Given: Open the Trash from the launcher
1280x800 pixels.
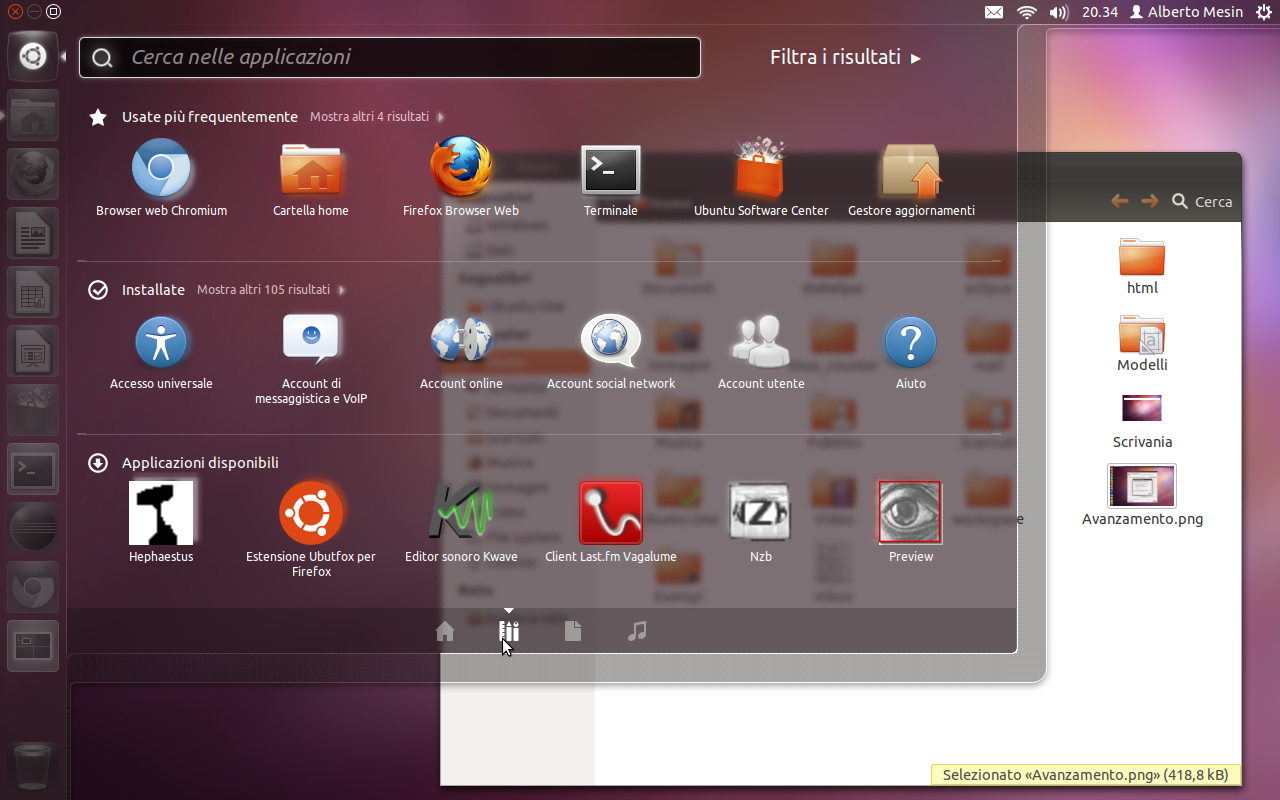Looking at the screenshot, I should (32, 766).
